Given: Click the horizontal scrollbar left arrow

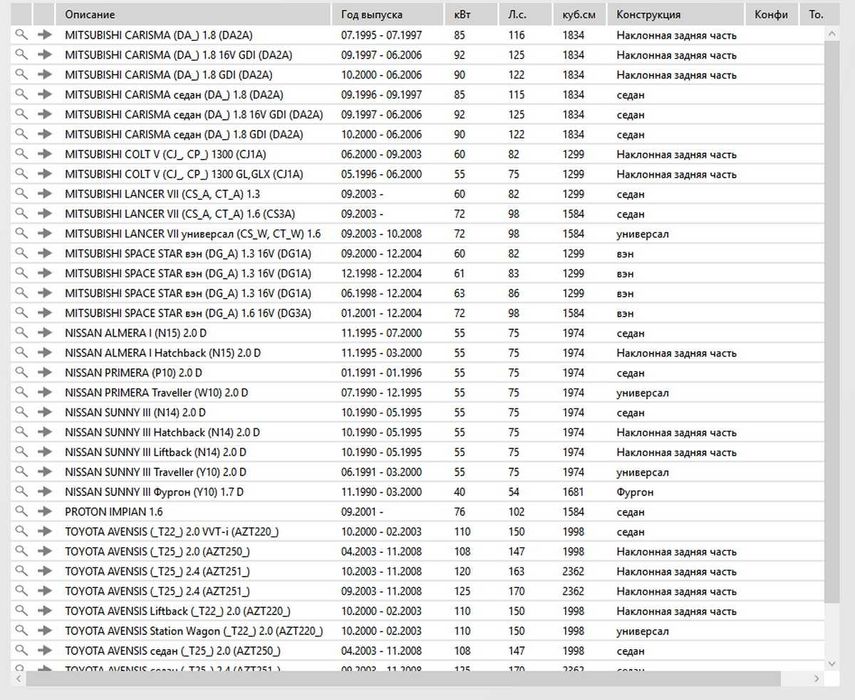Looking at the screenshot, I should pyautogui.click(x=18, y=679).
